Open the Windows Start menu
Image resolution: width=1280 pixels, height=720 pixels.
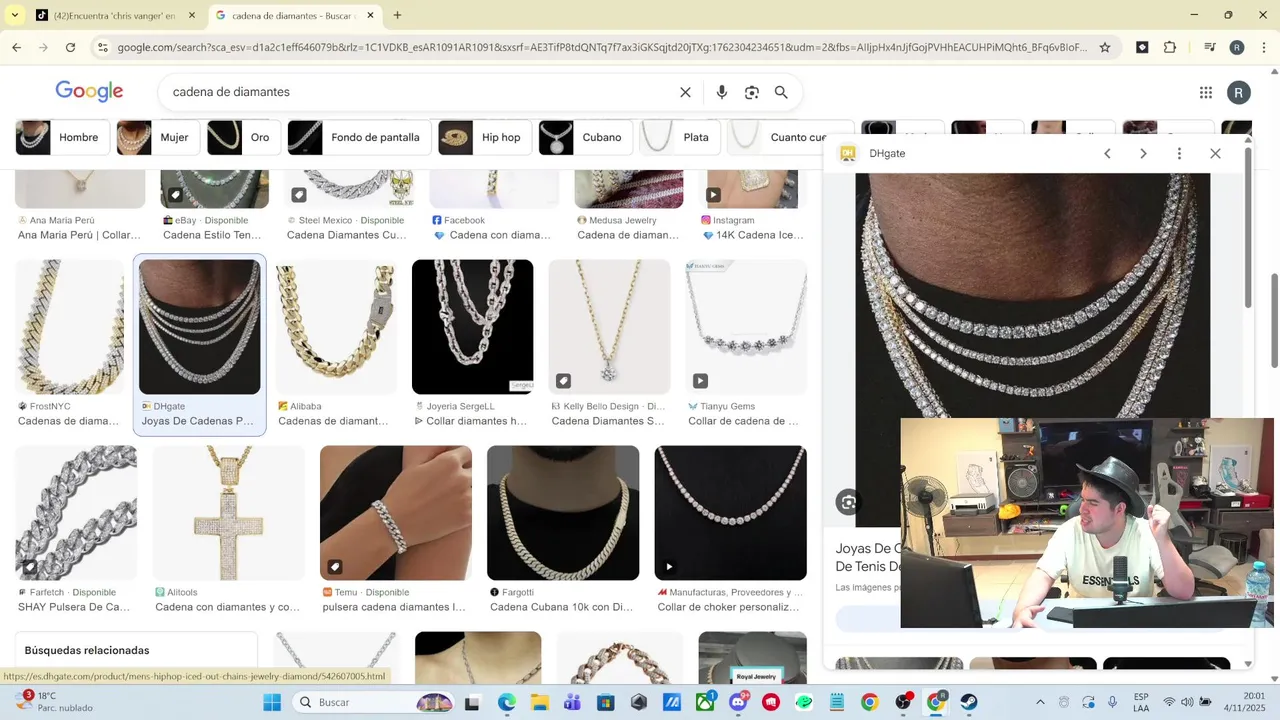click(x=272, y=702)
